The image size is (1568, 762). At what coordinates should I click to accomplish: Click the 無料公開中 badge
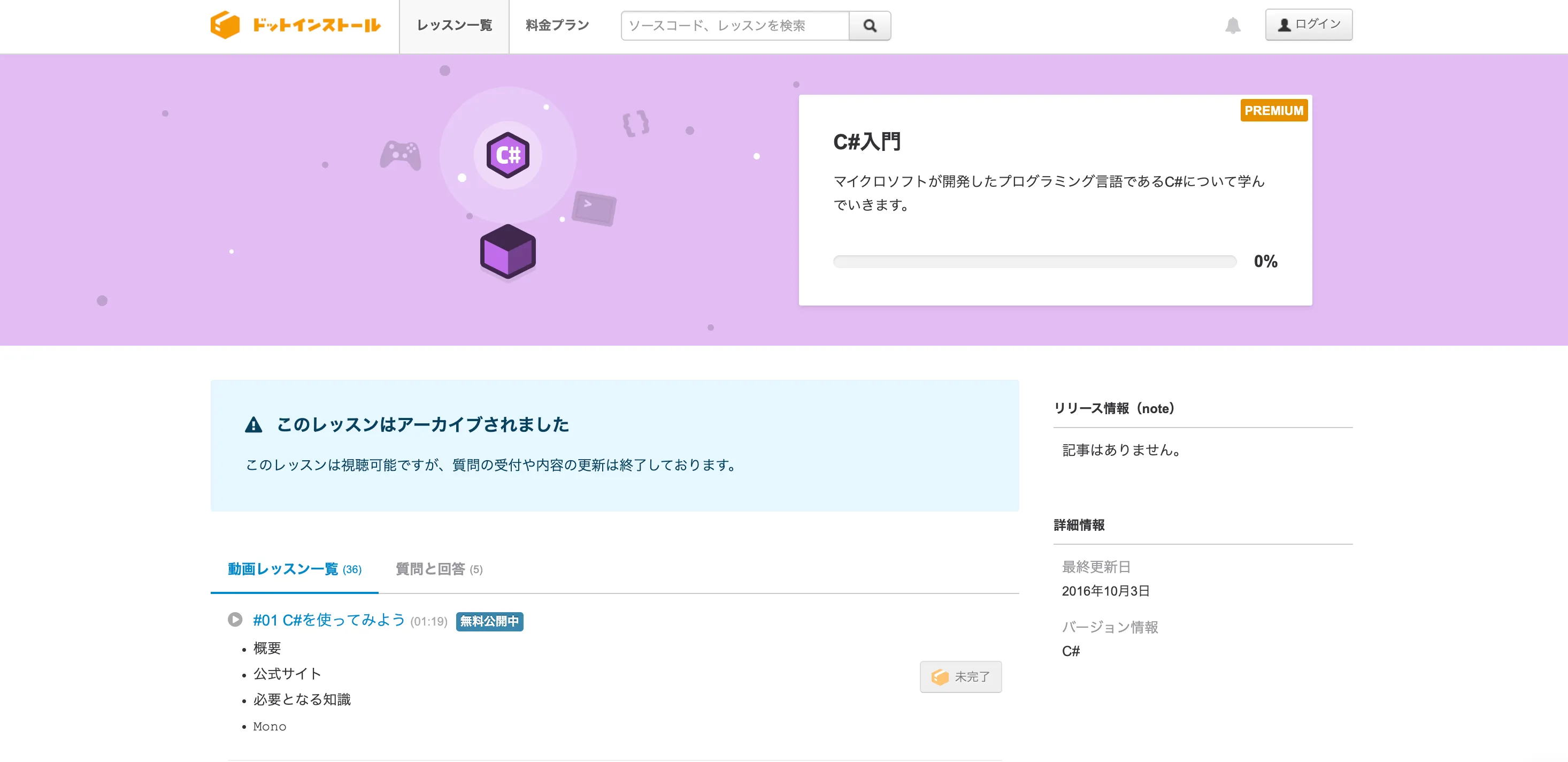coord(489,621)
